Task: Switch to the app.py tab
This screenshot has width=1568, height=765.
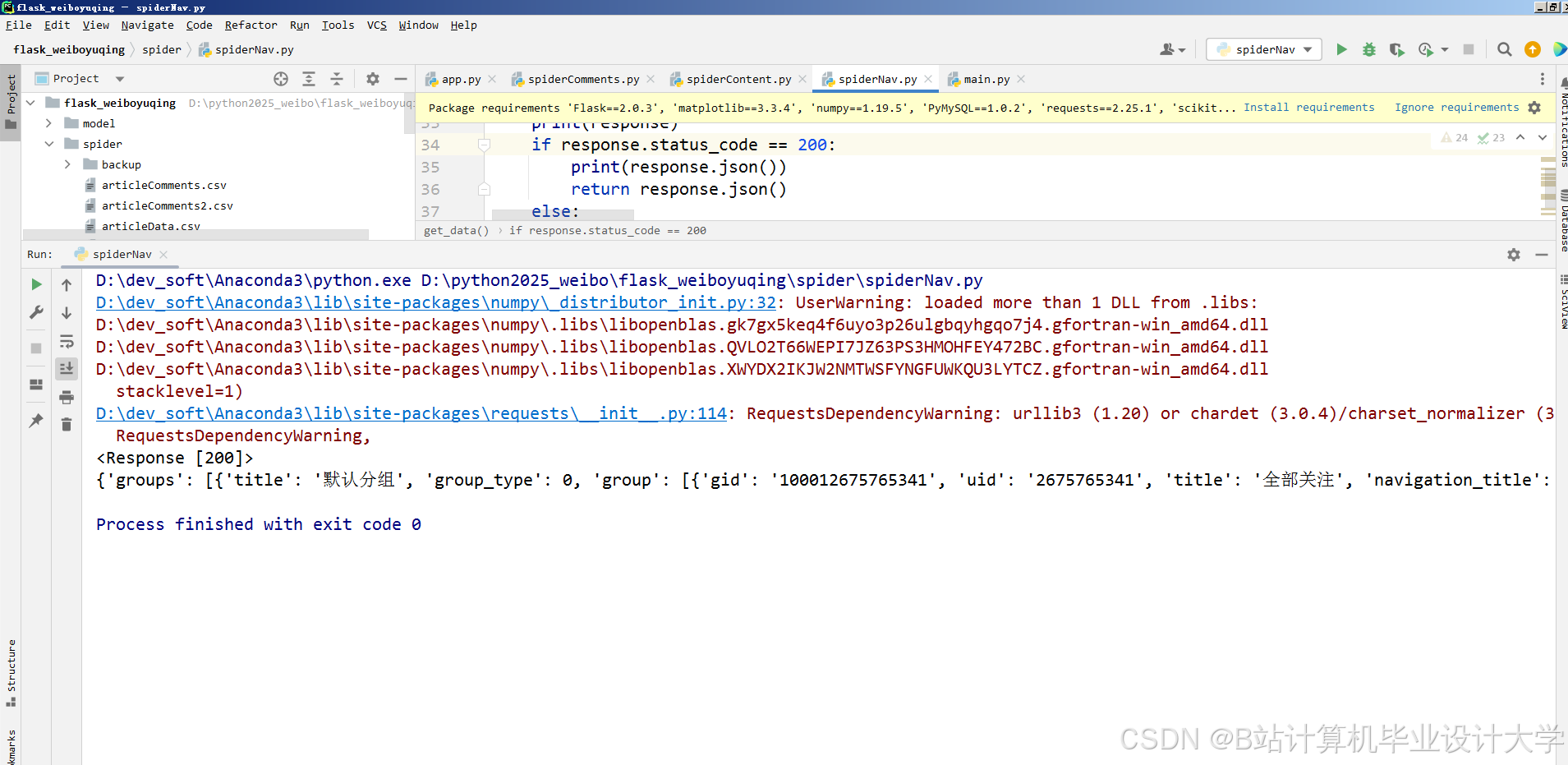Action: click(460, 78)
